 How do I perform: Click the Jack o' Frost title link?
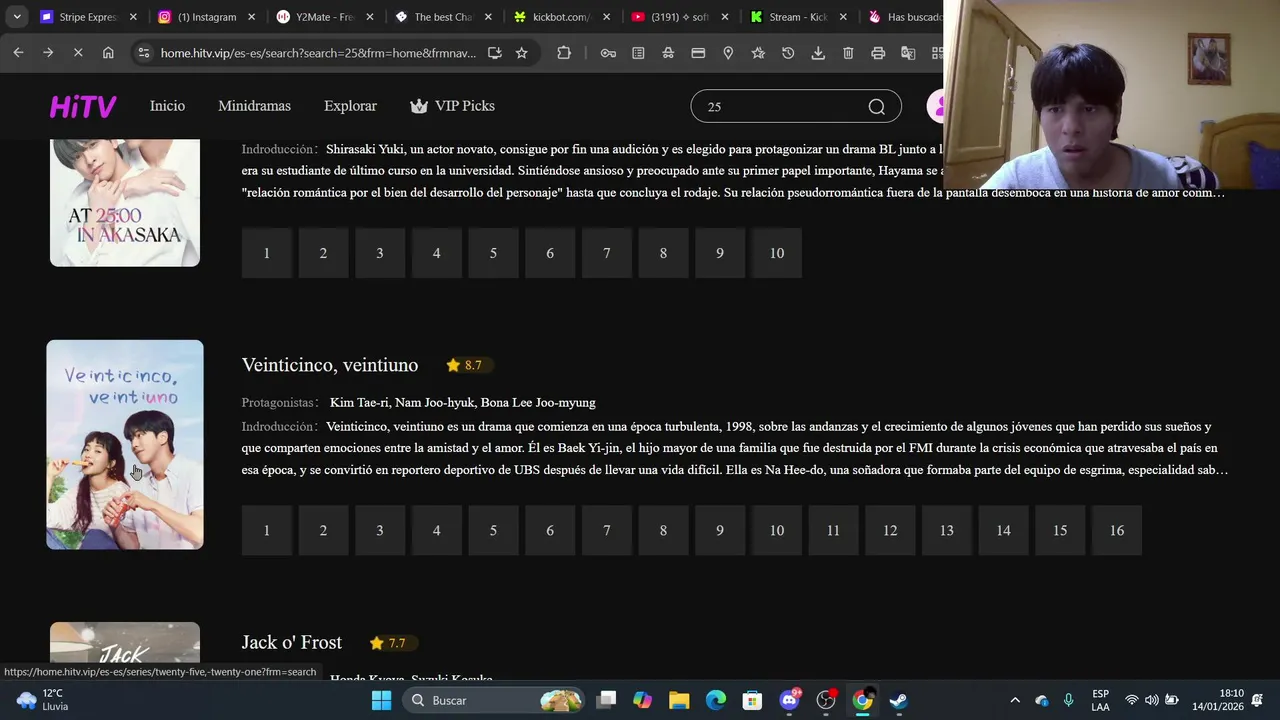coord(292,642)
